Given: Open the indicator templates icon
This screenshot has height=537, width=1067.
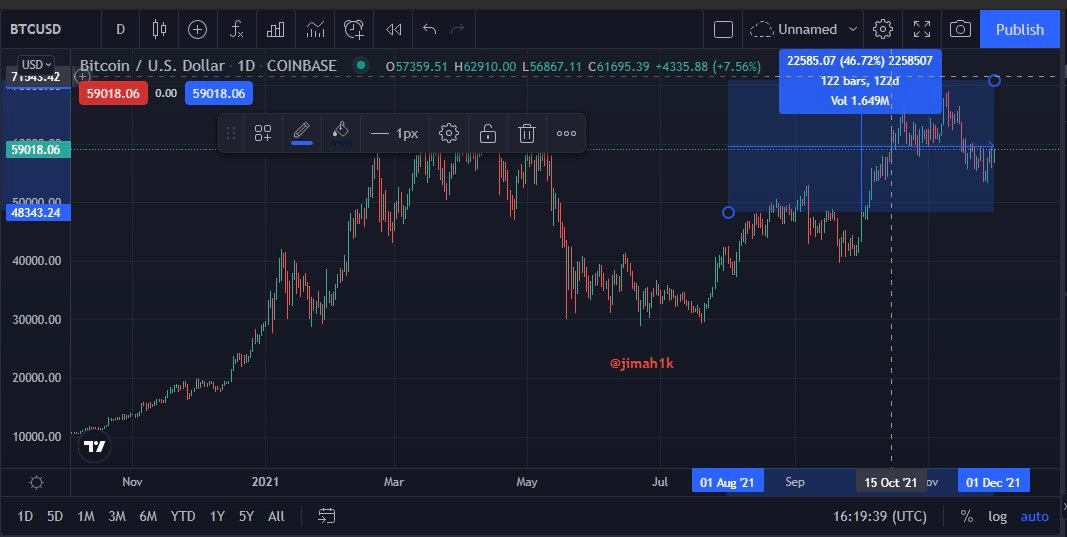Looking at the screenshot, I should click(x=315, y=29).
